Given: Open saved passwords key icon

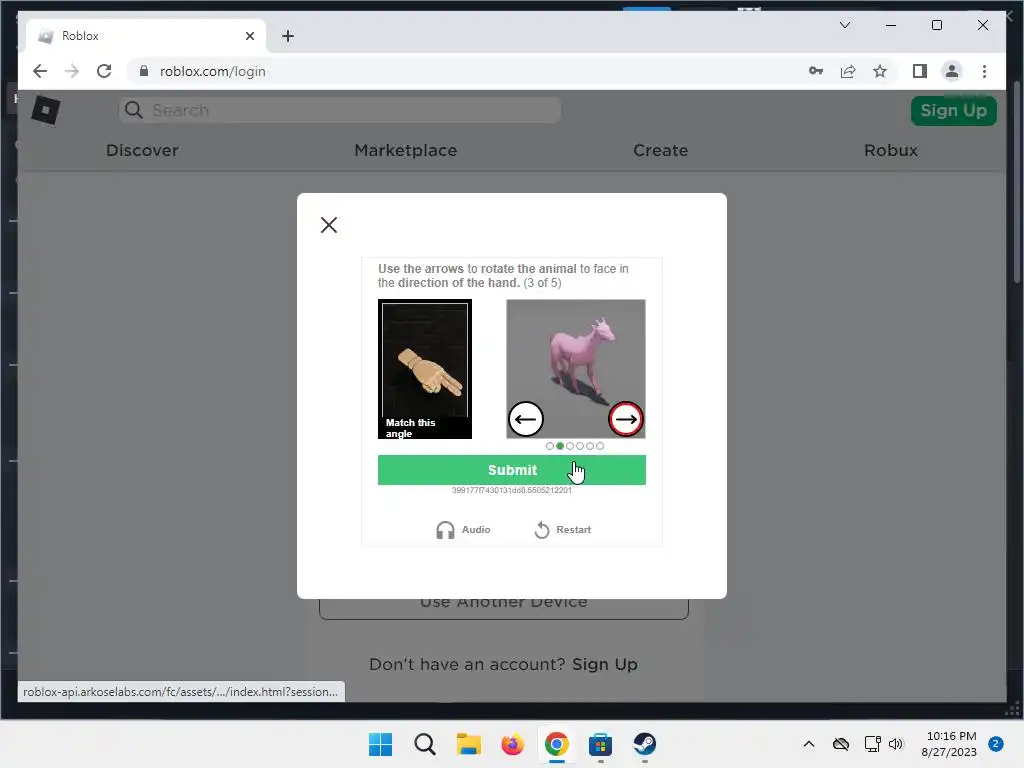Looking at the screenshot, I should click(x=816, y=71).
